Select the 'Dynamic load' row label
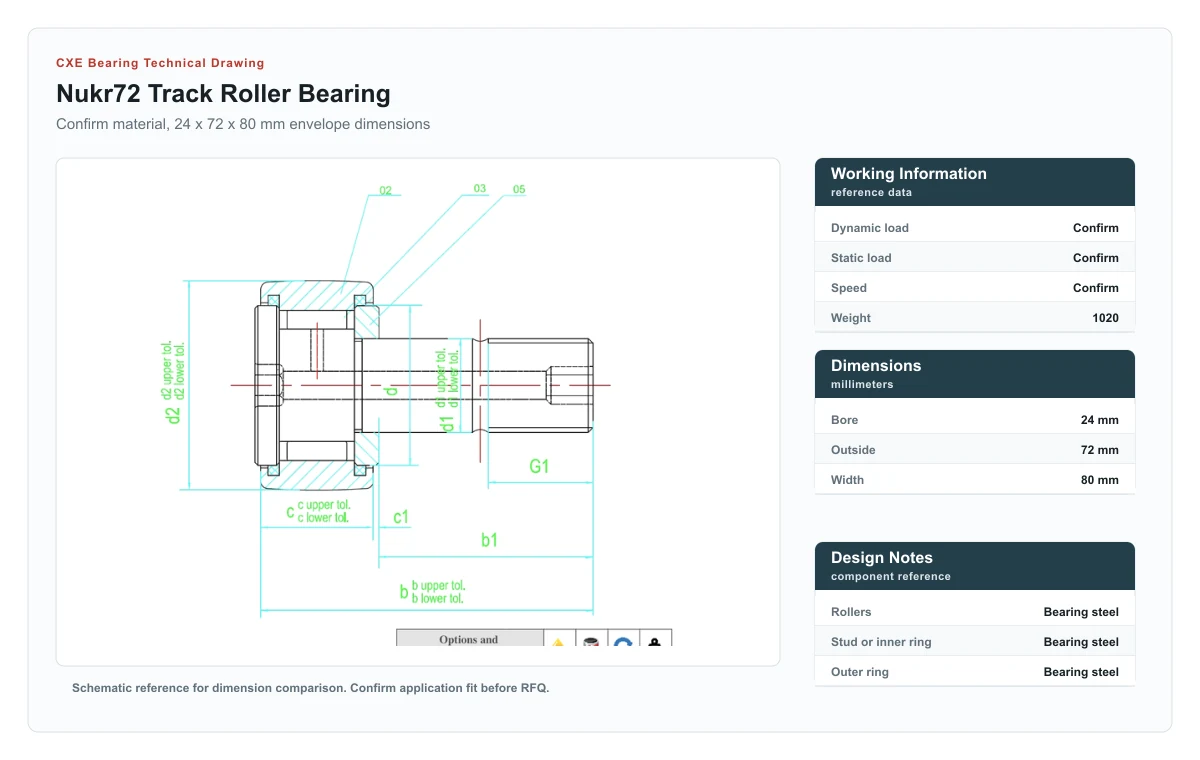Screen dimensions: 1200x760 pyautogui.click(x=870, y=228)
